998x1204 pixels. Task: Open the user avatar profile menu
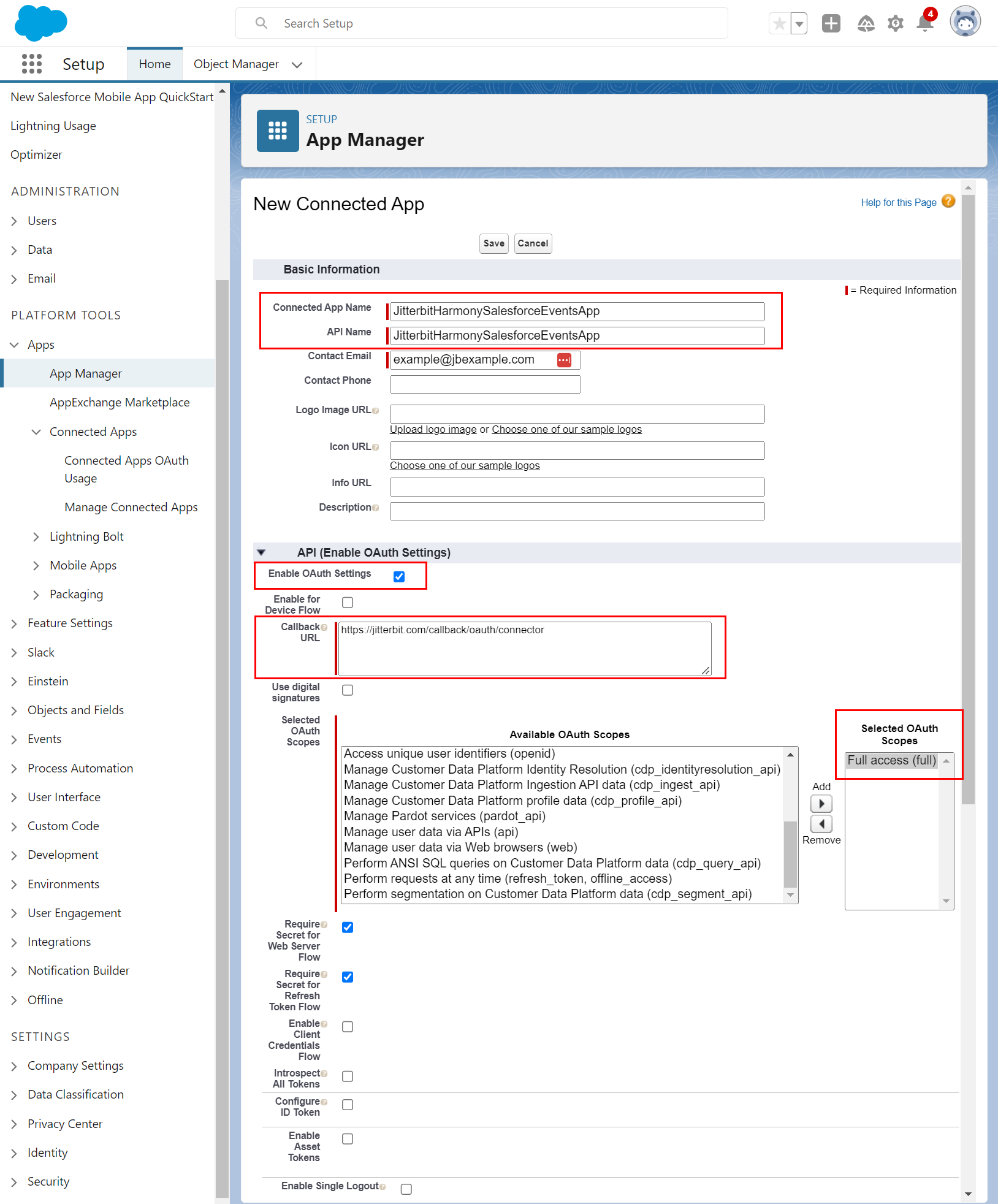965,21
